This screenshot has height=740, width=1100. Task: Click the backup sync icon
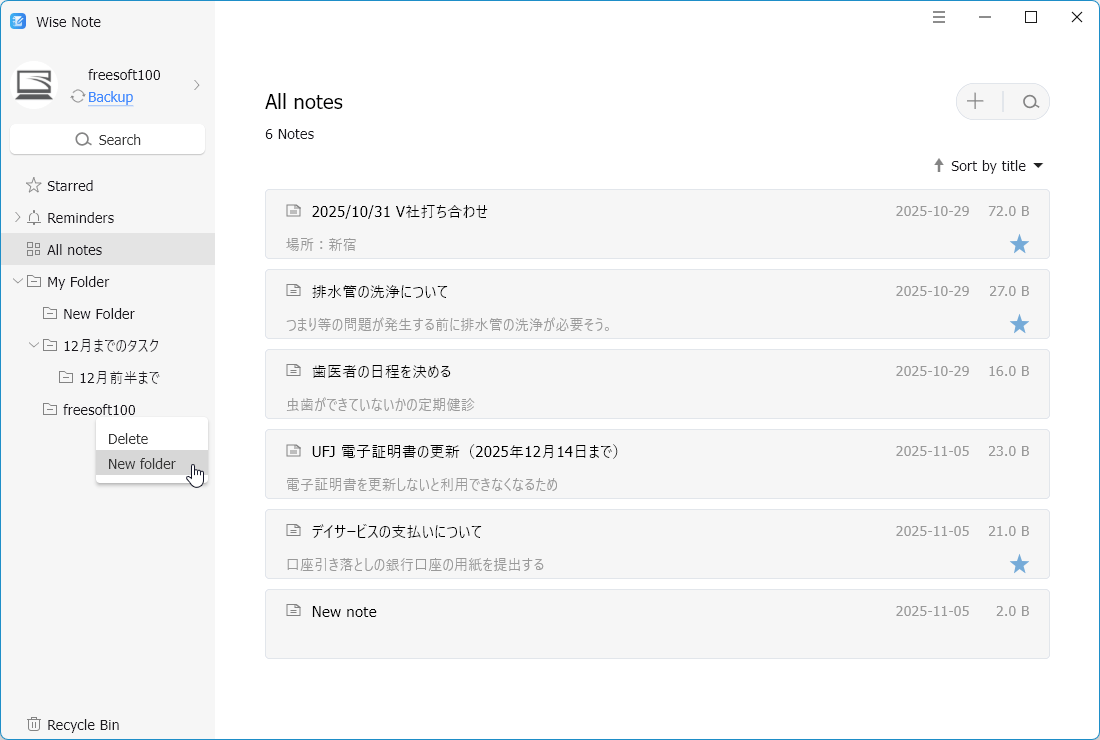(x=78, y=97)
